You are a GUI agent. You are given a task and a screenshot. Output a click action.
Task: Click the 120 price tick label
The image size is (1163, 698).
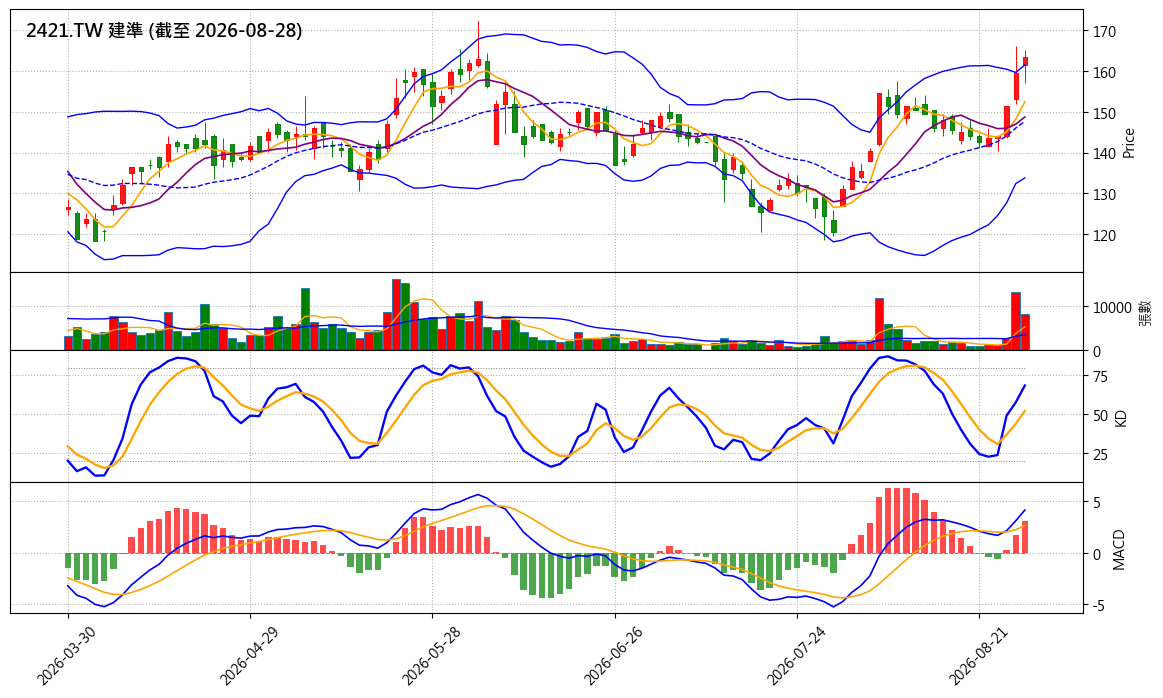tap(1104, 235)
